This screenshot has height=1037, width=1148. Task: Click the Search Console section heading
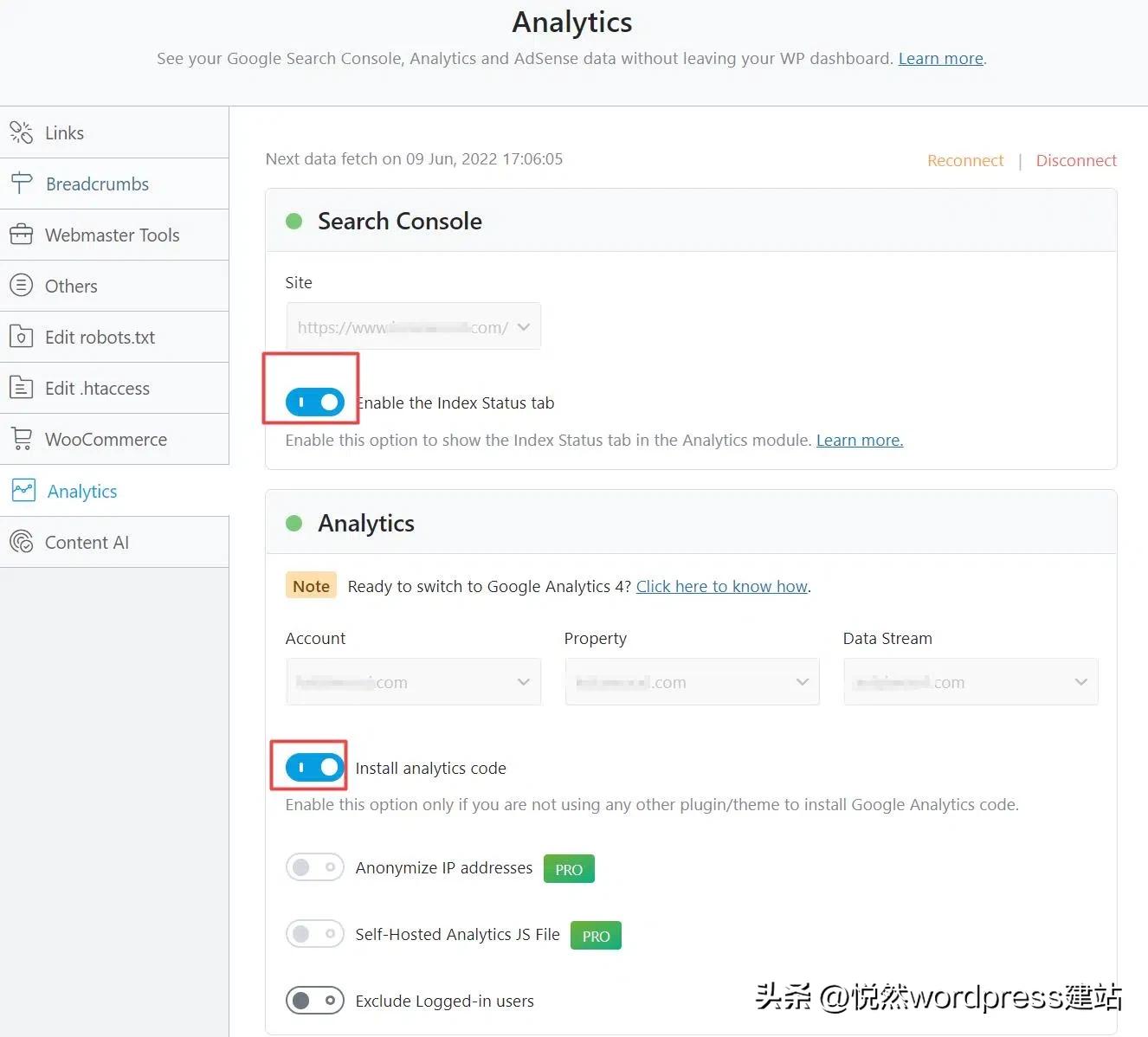pyautogui.click(x=400, y=221)
